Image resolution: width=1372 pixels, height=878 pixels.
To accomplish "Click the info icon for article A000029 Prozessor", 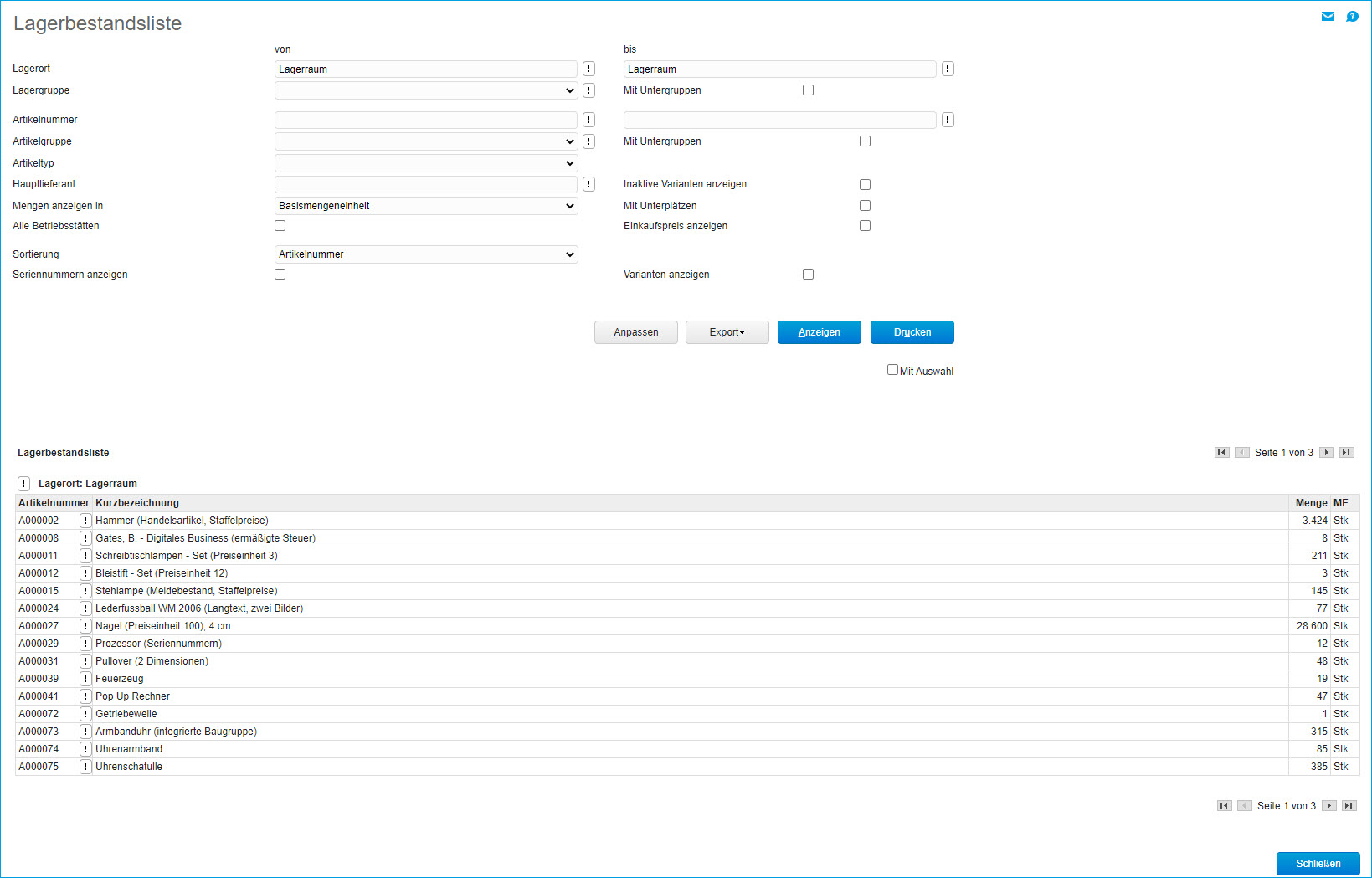I will click(85, 644).
